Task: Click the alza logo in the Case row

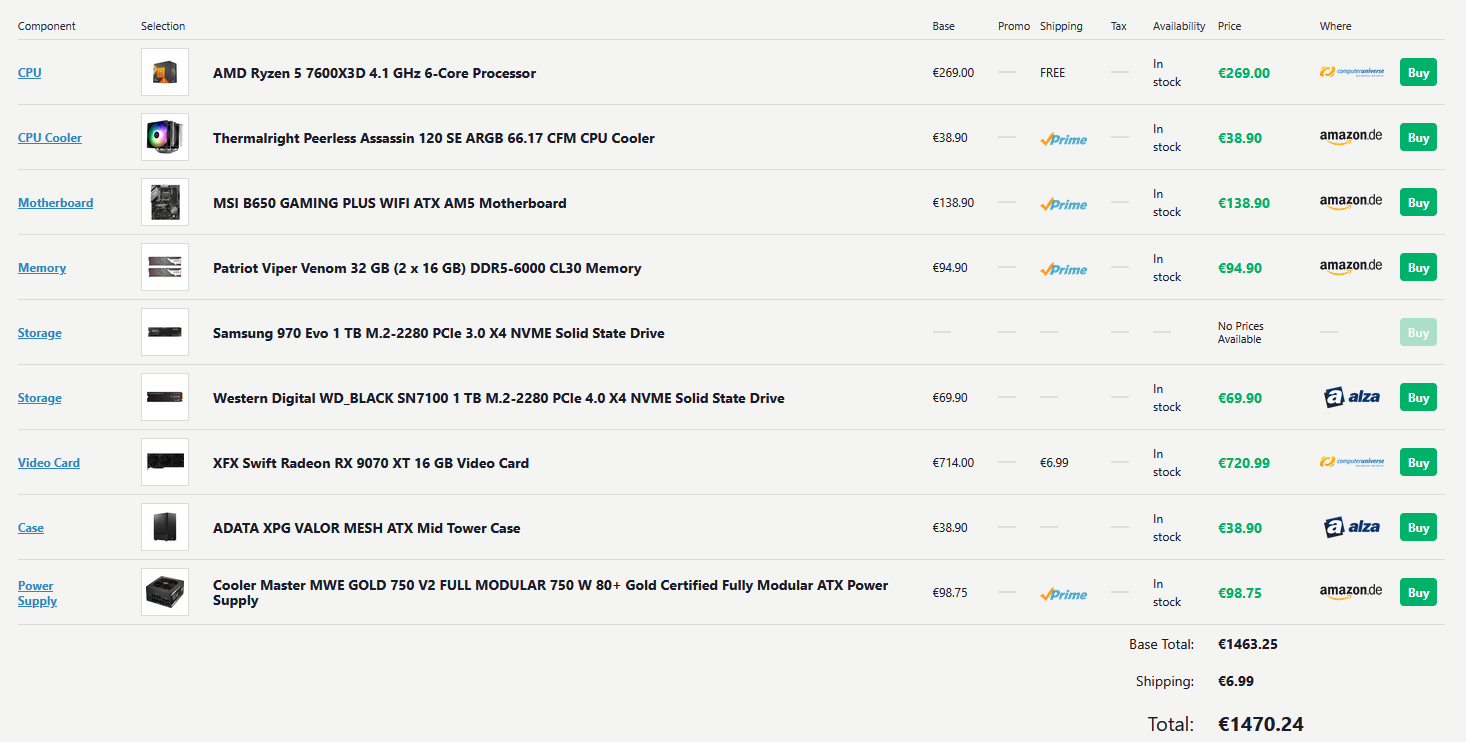Action: tap(1352, 527)
